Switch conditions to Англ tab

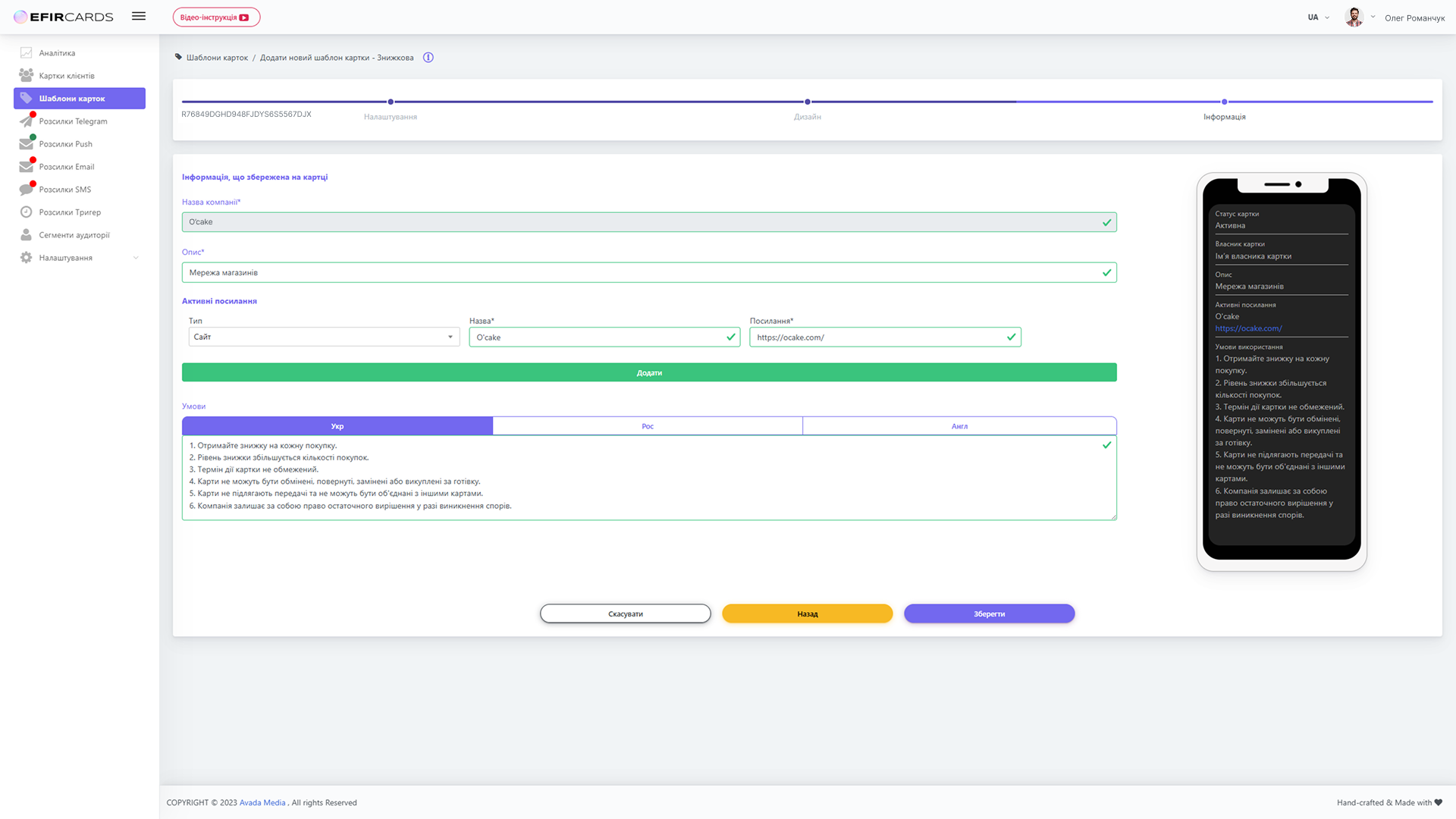(959, 426)
